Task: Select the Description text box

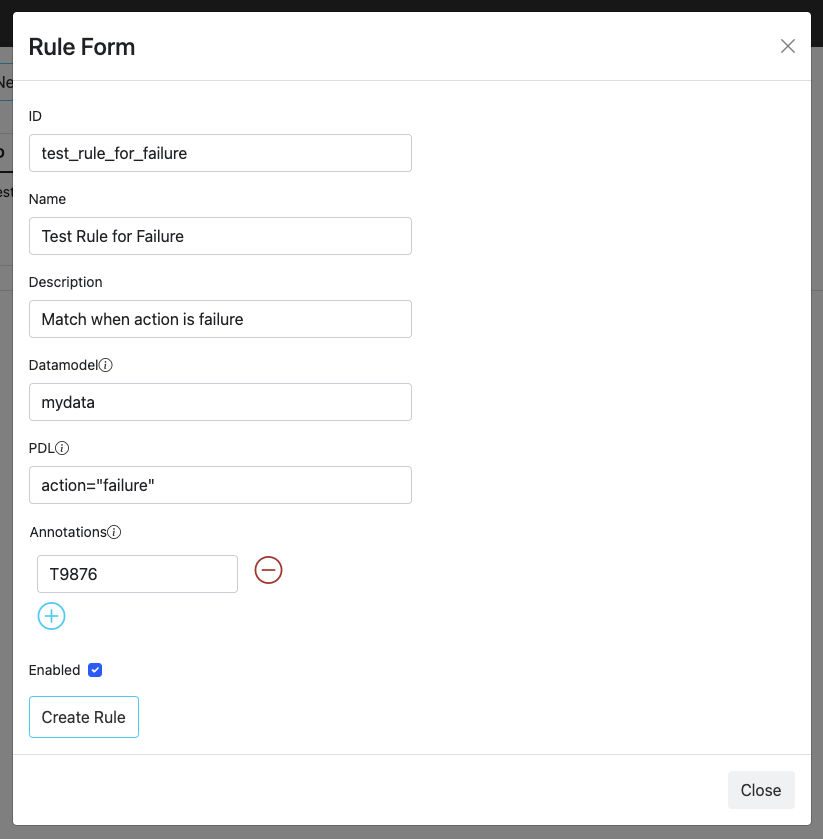Action: (220, 318)
